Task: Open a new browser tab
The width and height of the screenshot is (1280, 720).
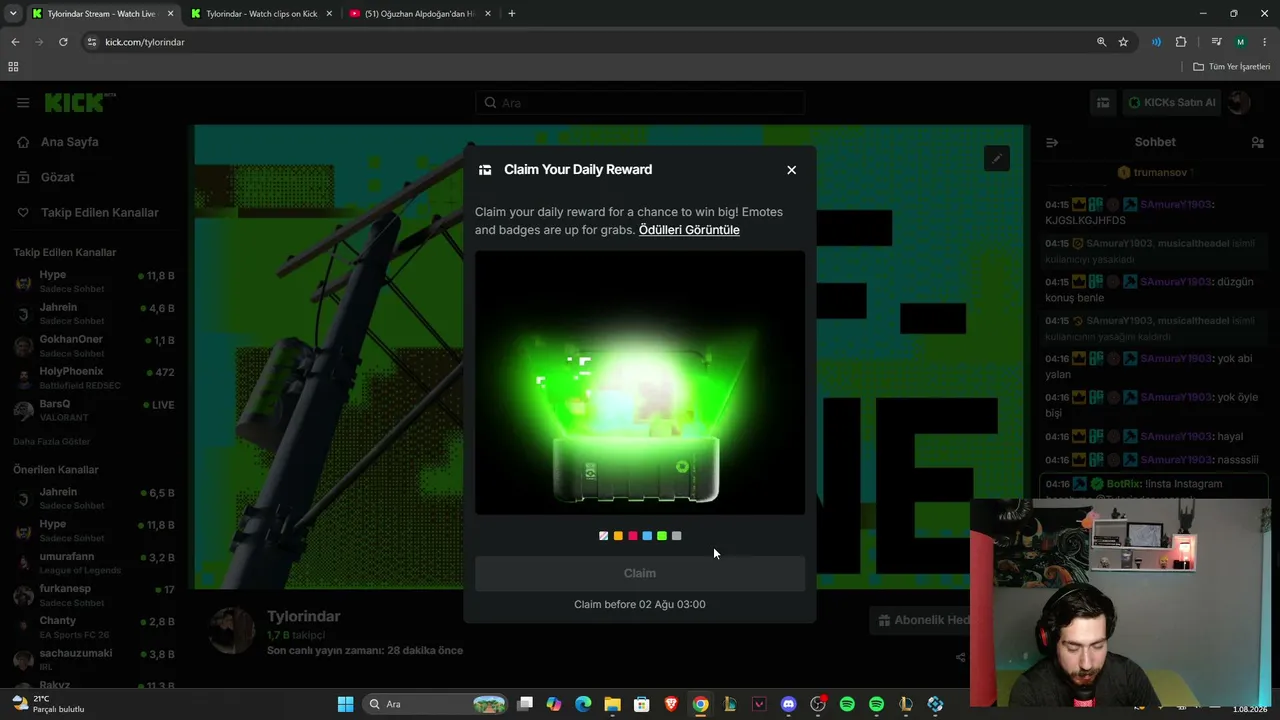Action: (512, 14)
